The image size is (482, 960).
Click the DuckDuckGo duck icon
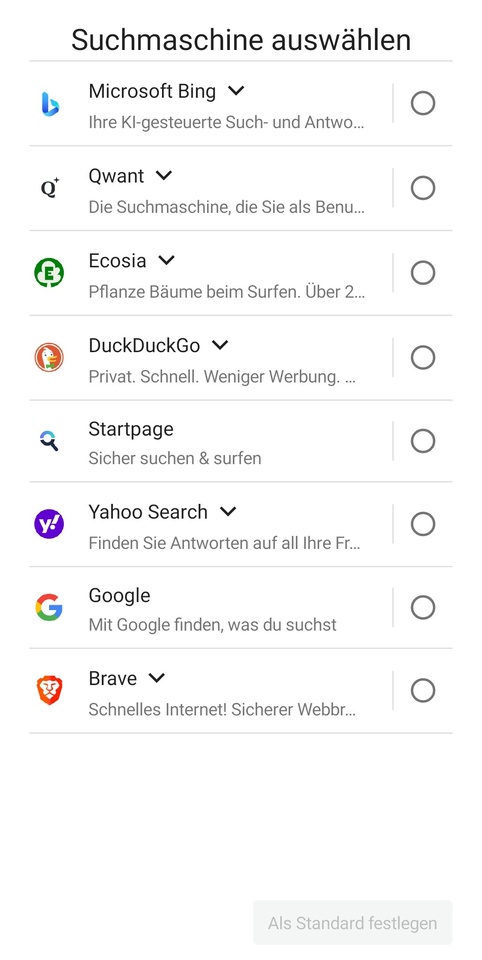[x=49, y=357]
